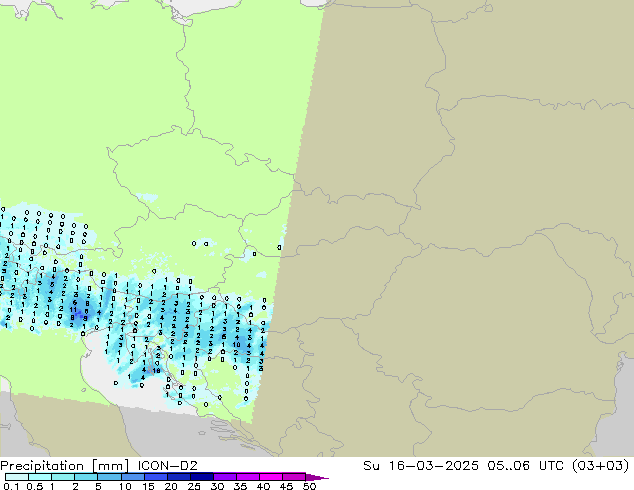Click the "35" legend scale label
The width and height of the screenshot is (634, 490).
pyautogui.click(x=240, y=486)
